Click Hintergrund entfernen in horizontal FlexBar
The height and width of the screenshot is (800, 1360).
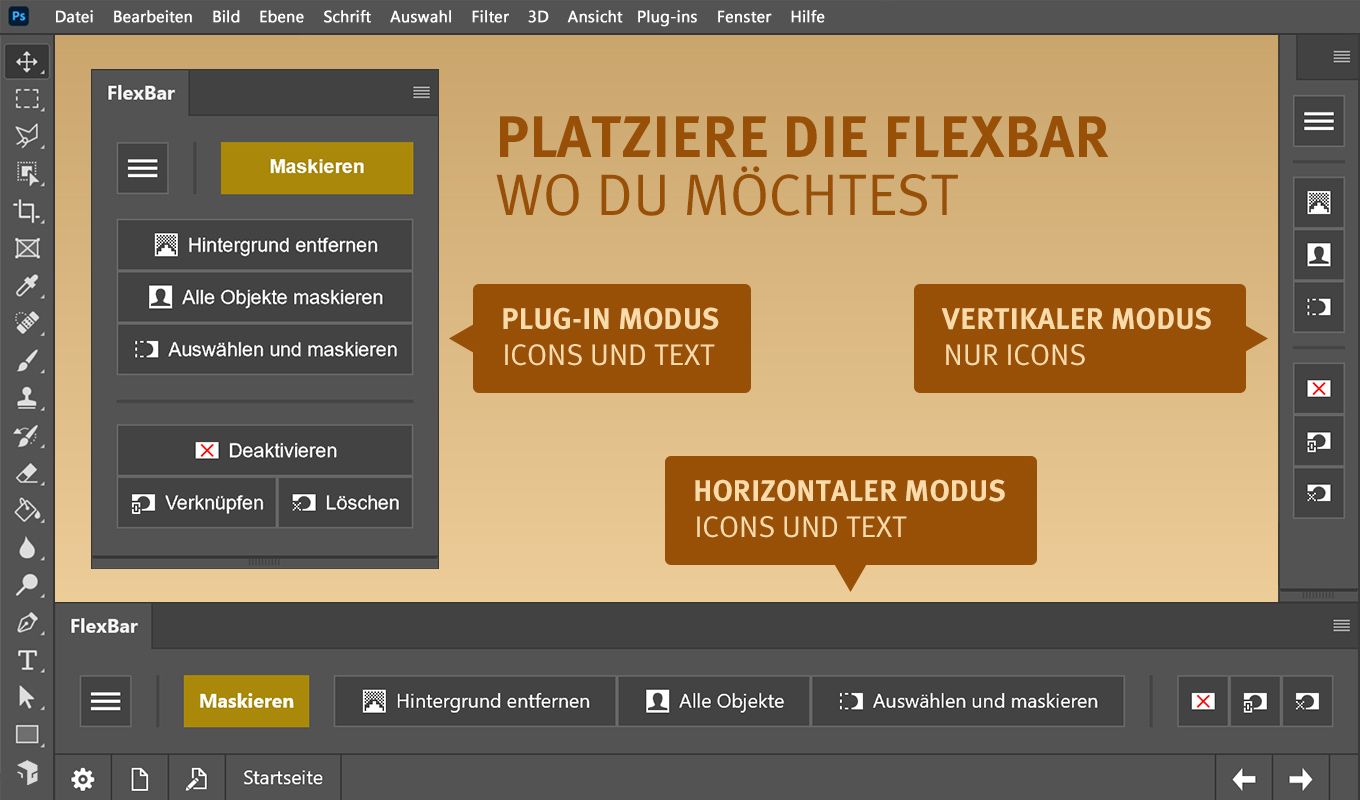pyautogui.click(x=475, y=701)
